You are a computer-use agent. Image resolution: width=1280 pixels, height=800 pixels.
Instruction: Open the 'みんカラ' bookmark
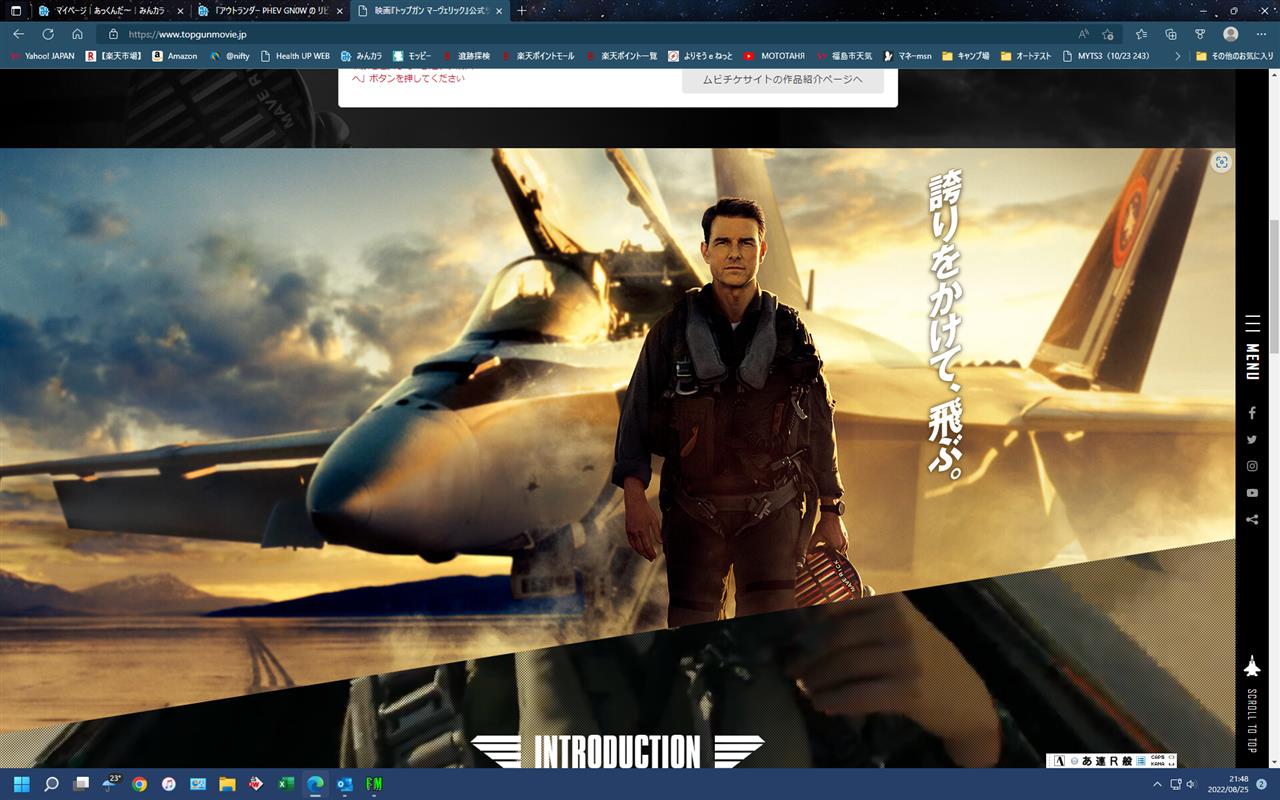[362, 56]
